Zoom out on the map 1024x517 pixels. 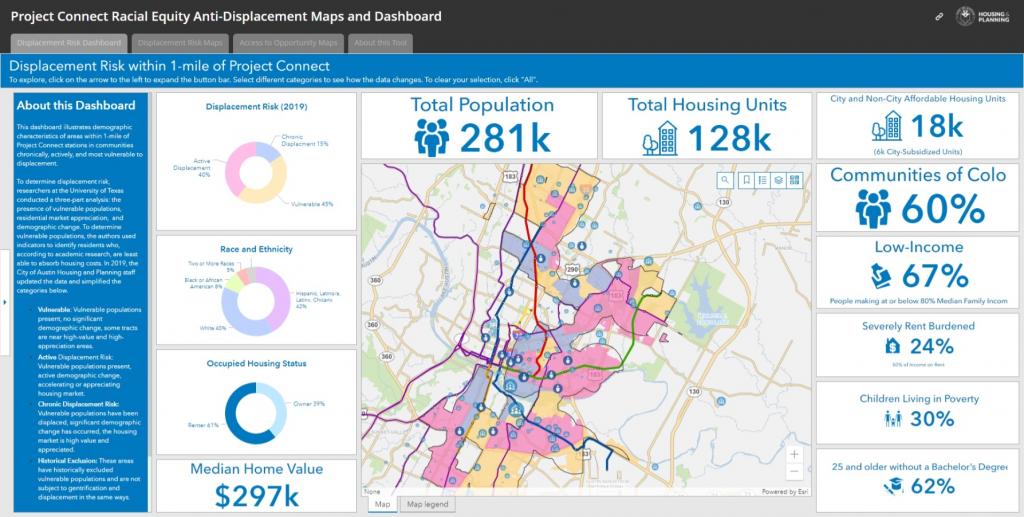793,471
